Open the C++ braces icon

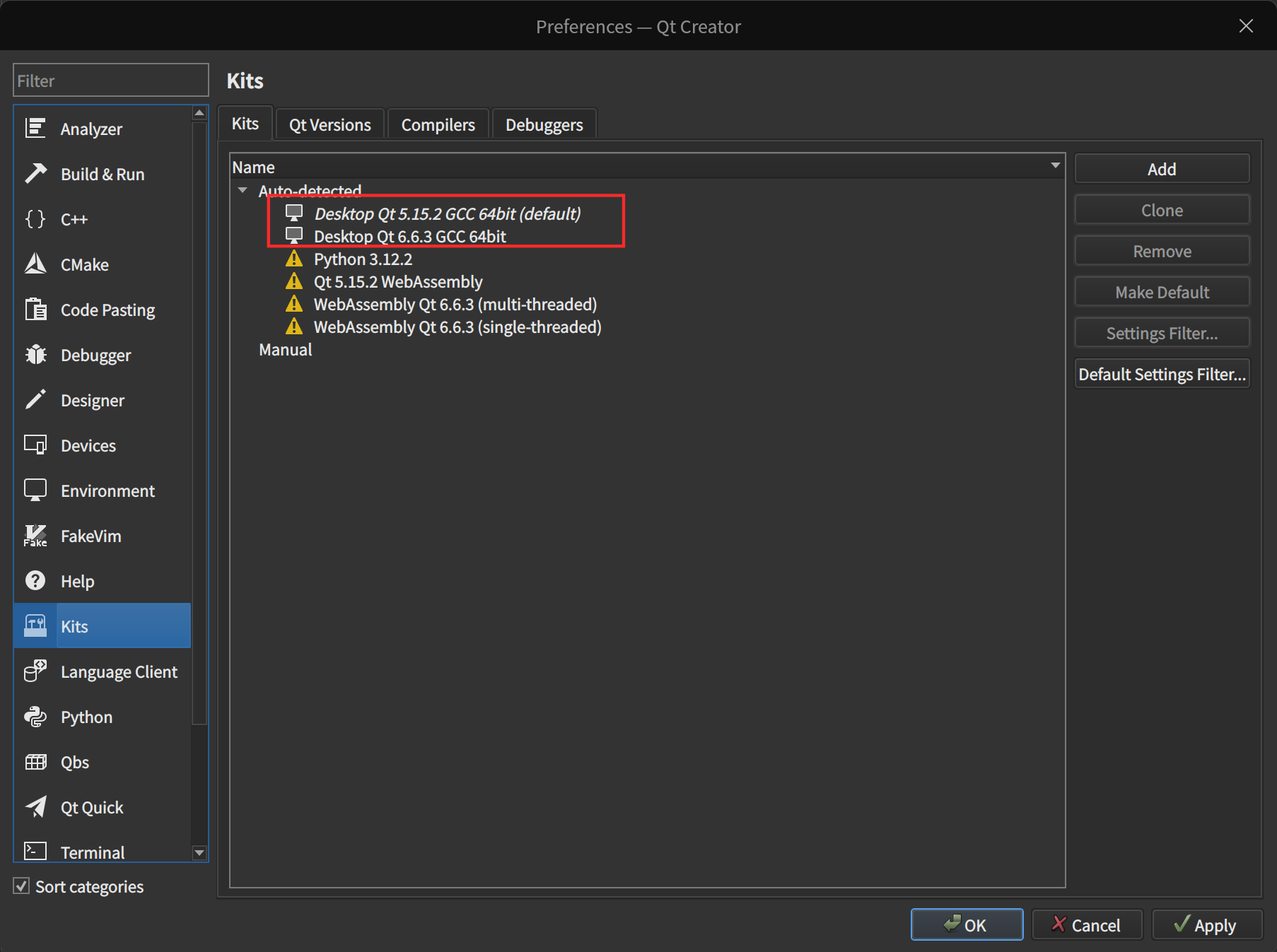click(35, 218)
